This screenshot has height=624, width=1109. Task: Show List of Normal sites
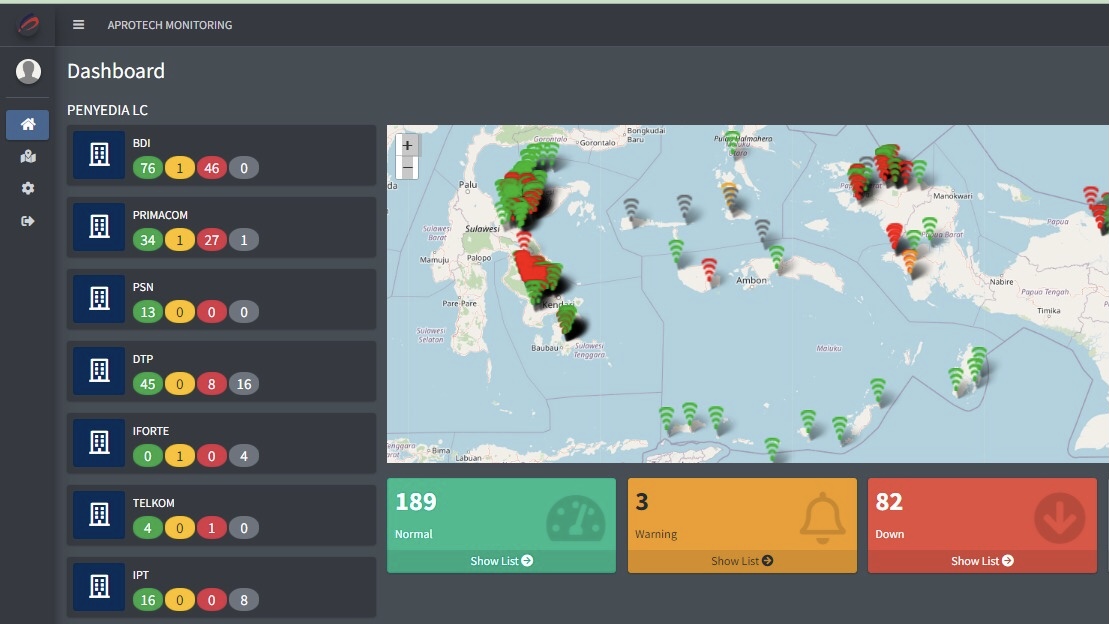tap(501, 561)
